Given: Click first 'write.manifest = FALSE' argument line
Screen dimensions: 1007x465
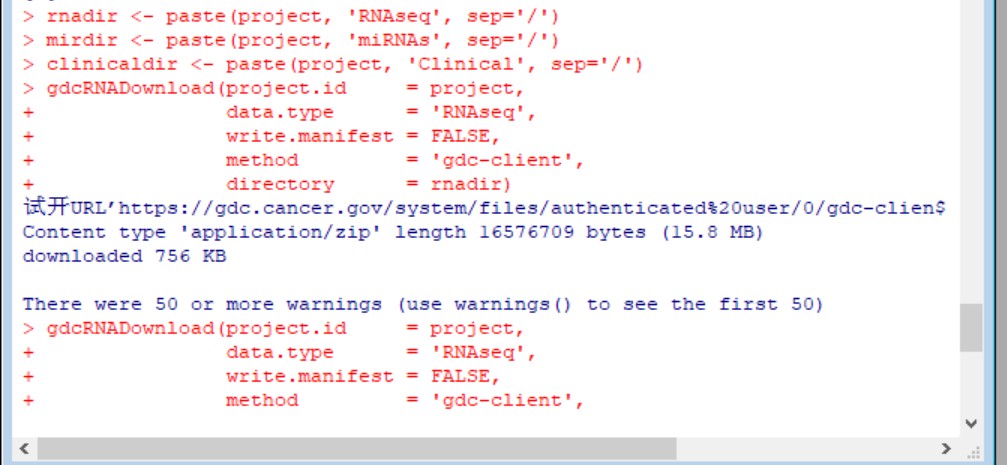Looking at the screenshot, I should (x=361, y=136).
